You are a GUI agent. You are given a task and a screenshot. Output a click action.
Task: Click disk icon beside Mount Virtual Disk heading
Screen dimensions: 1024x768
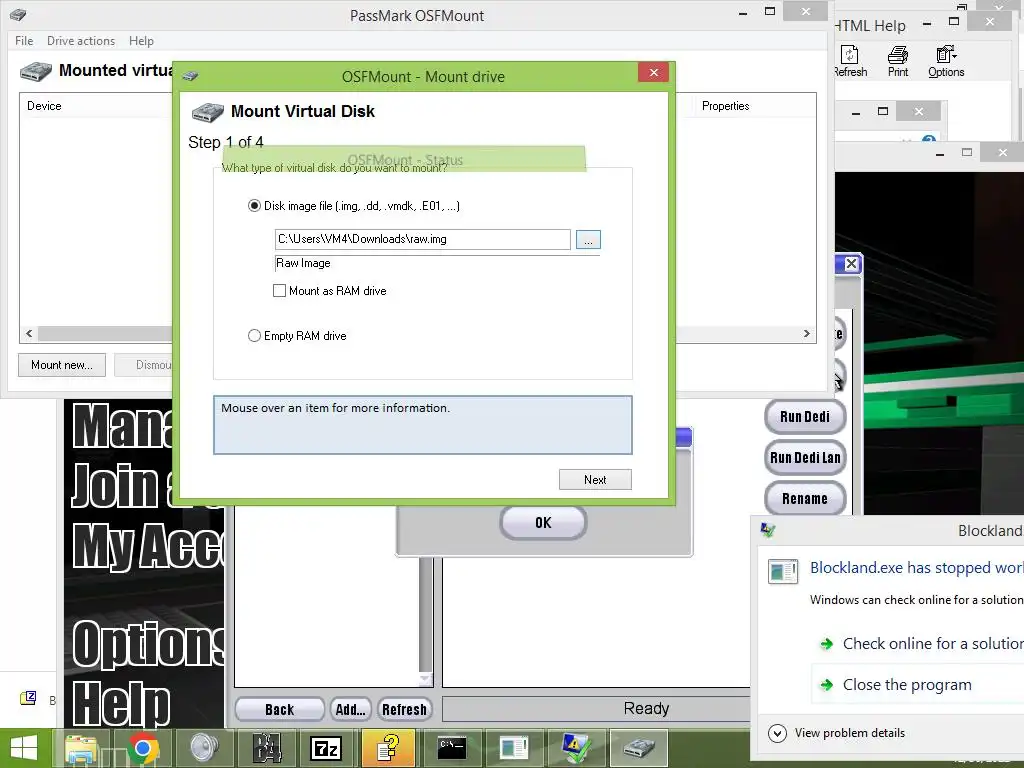point(208,112)
